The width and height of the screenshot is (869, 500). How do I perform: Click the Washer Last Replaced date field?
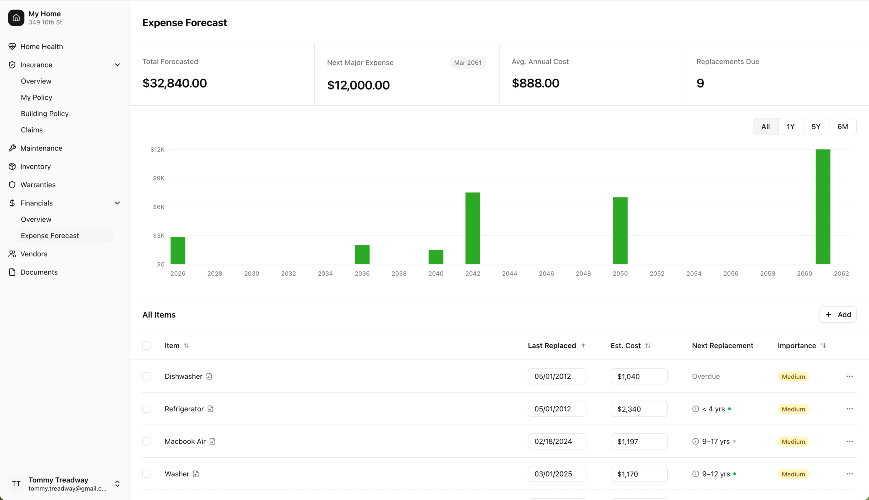tap(557, 473)
